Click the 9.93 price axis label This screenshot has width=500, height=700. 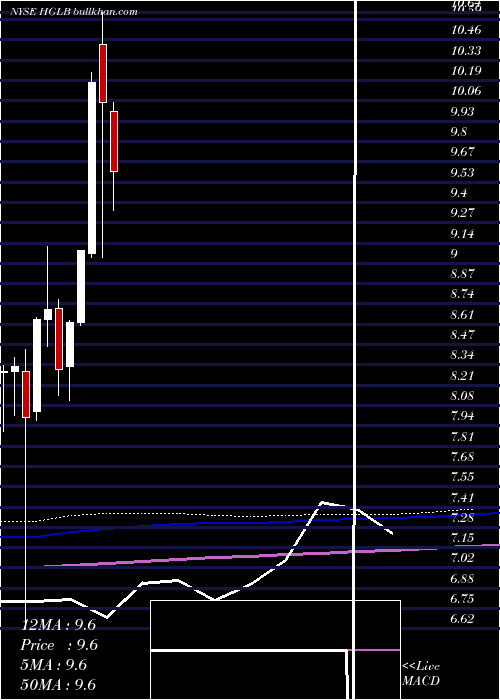pos(463,111)
